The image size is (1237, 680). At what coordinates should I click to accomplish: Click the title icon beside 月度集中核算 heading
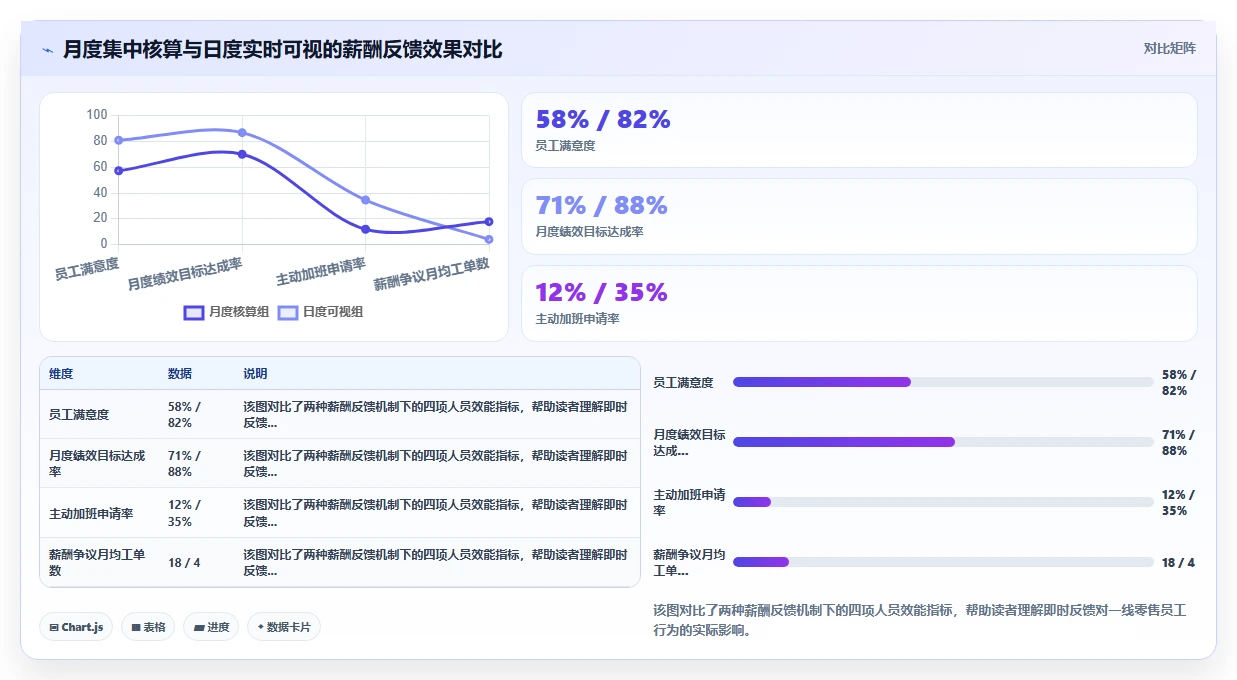pos(48,49)
